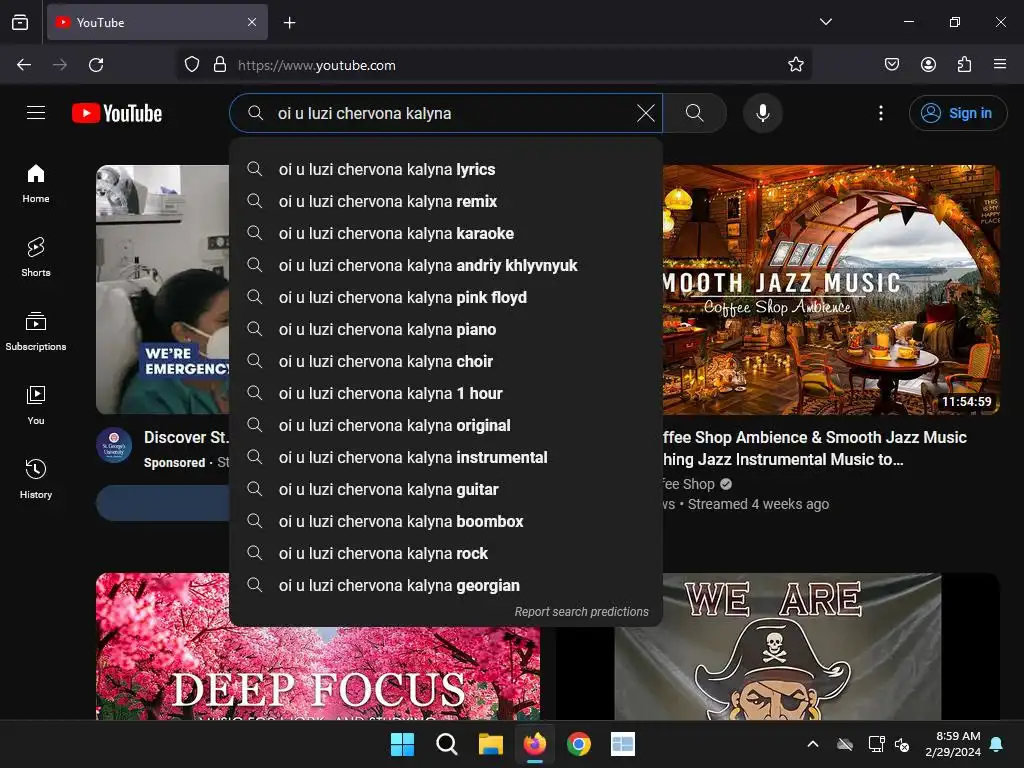Choose the 'pink floyd' suggestion
This screenshot has width=1024, height=768.
tap(446, 297)
